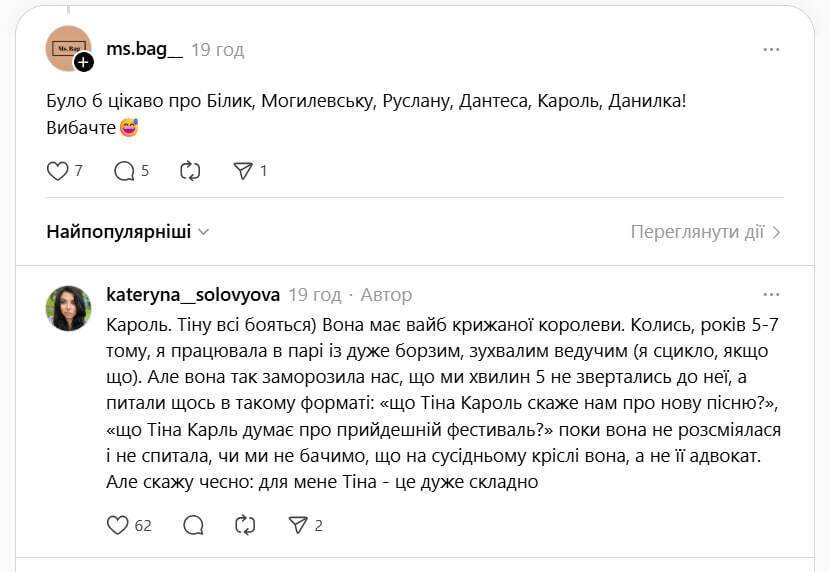The image size is (829, 572).
Task: Share kateryna__solovyova's reply
Action: point(298,525)
